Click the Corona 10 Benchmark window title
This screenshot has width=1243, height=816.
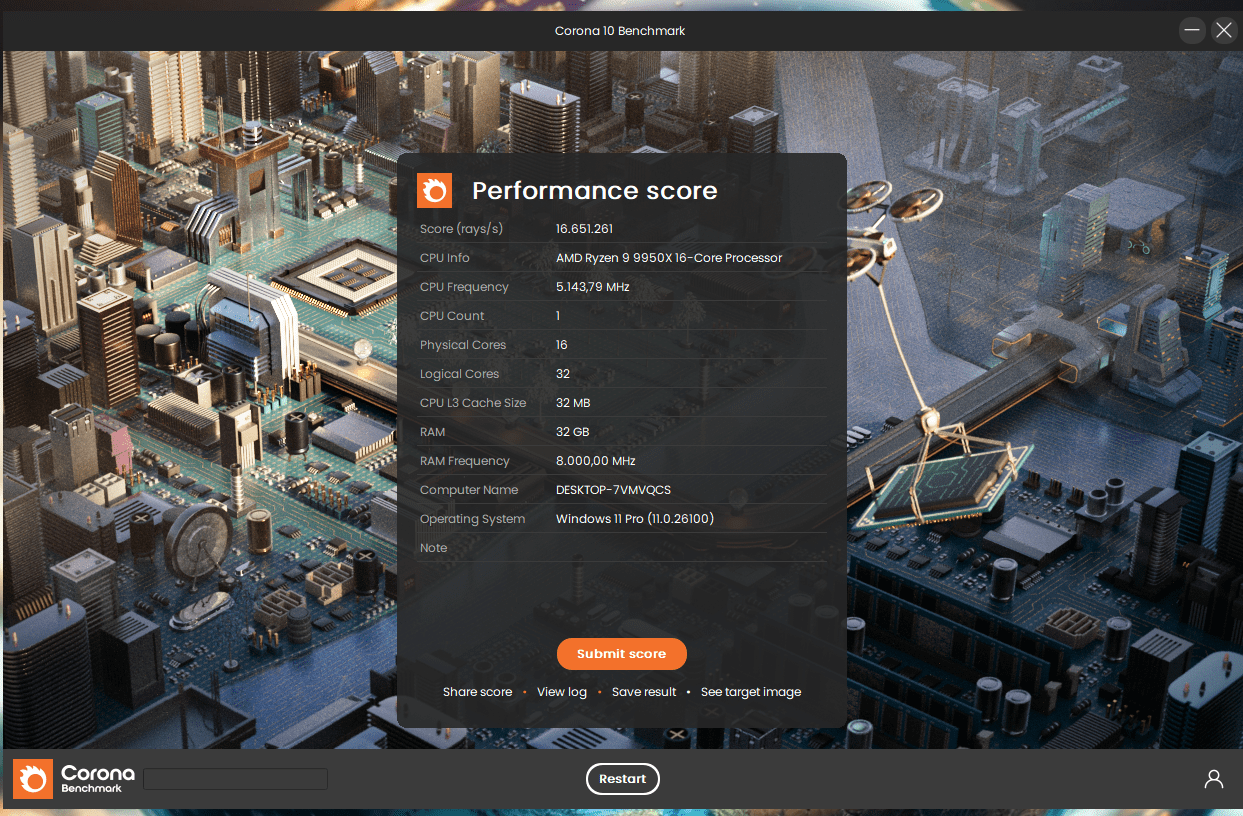[620, 31]
